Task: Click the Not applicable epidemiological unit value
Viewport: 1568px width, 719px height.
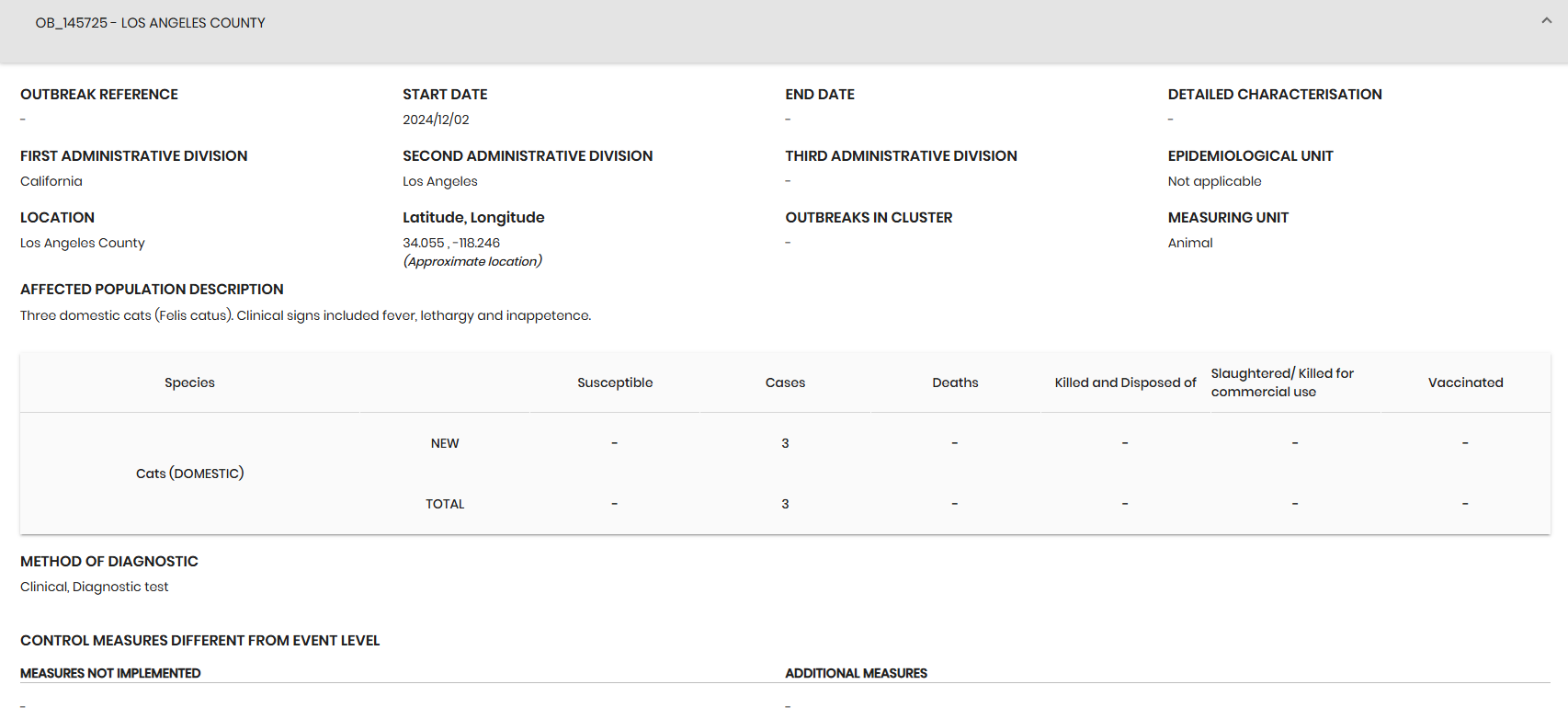Action: coord(1214,181)
